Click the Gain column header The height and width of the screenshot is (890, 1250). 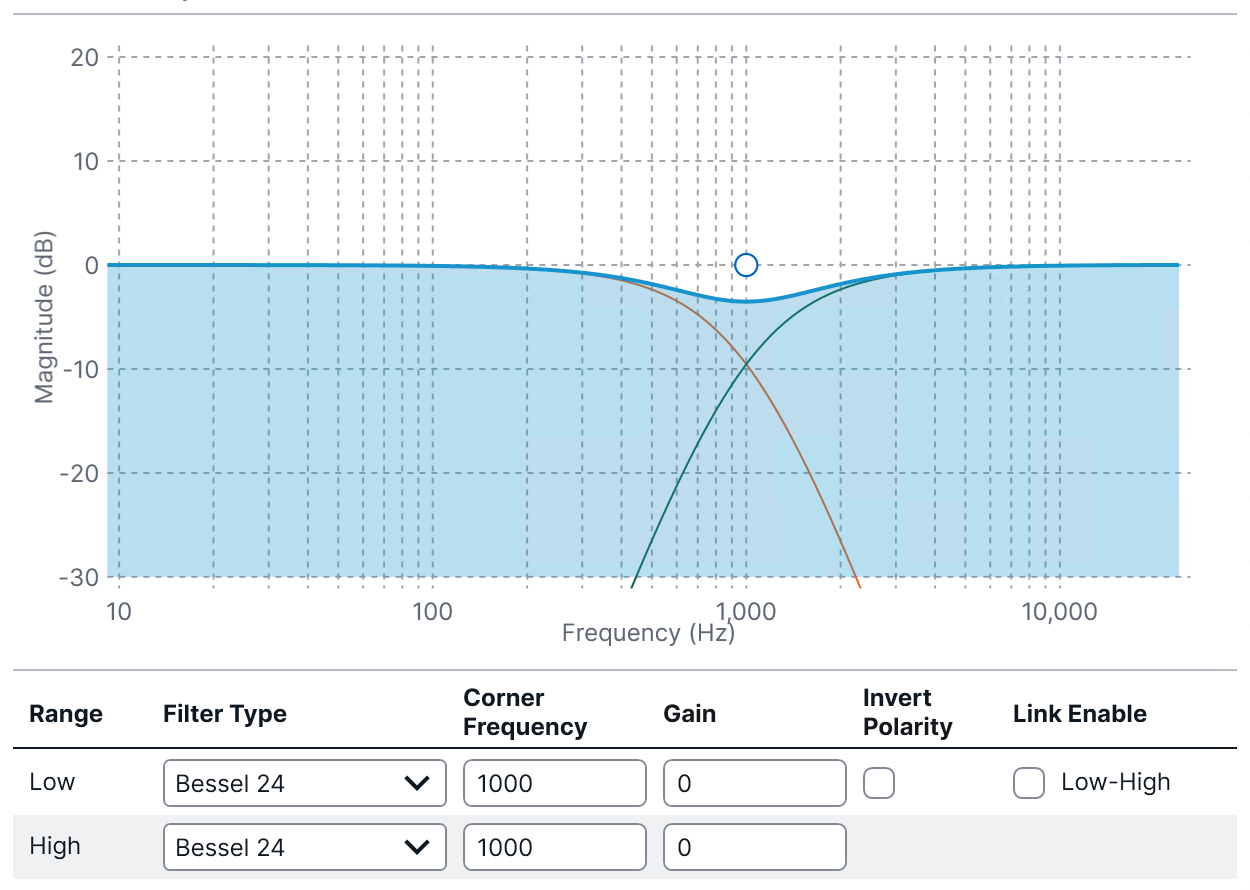click(689, 714)
